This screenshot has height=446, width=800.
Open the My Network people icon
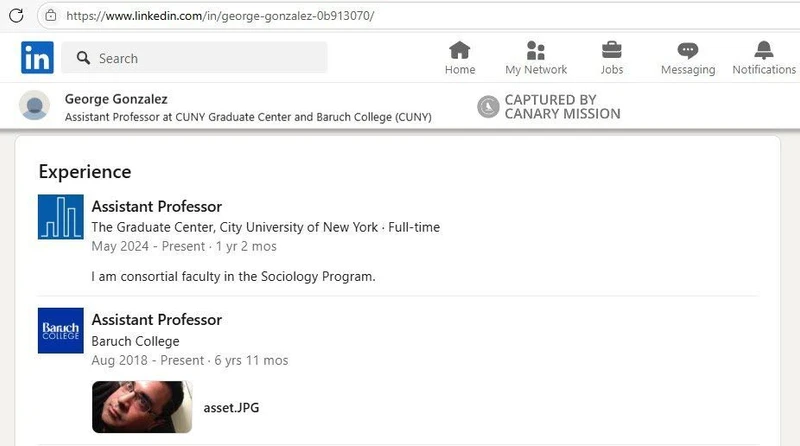[x=536, y=50]
